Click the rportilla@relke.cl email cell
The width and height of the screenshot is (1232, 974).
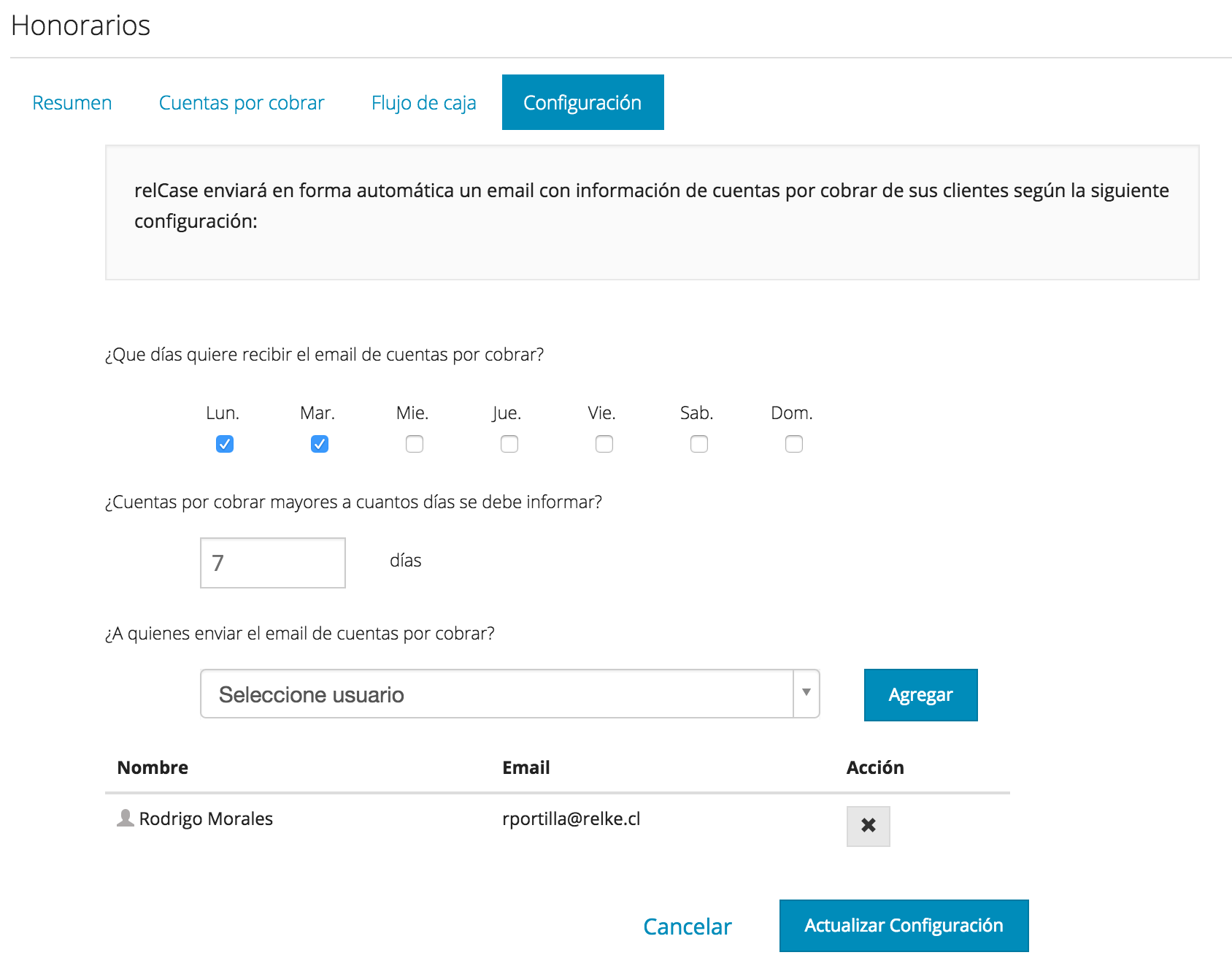[x=571, y=818]
